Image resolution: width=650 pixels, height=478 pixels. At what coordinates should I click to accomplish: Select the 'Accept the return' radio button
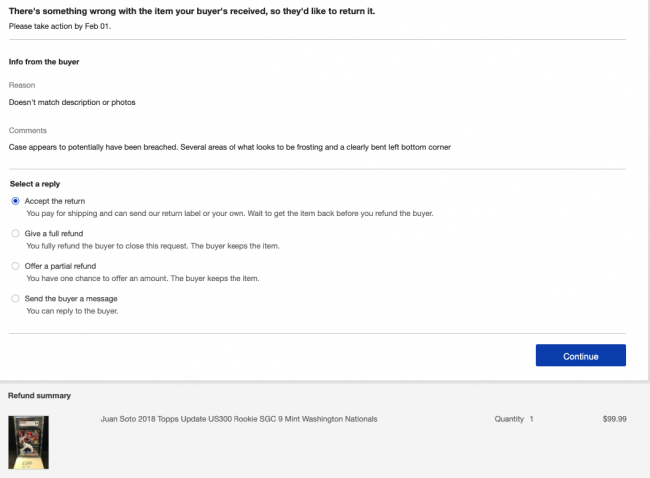coord(15,201)
